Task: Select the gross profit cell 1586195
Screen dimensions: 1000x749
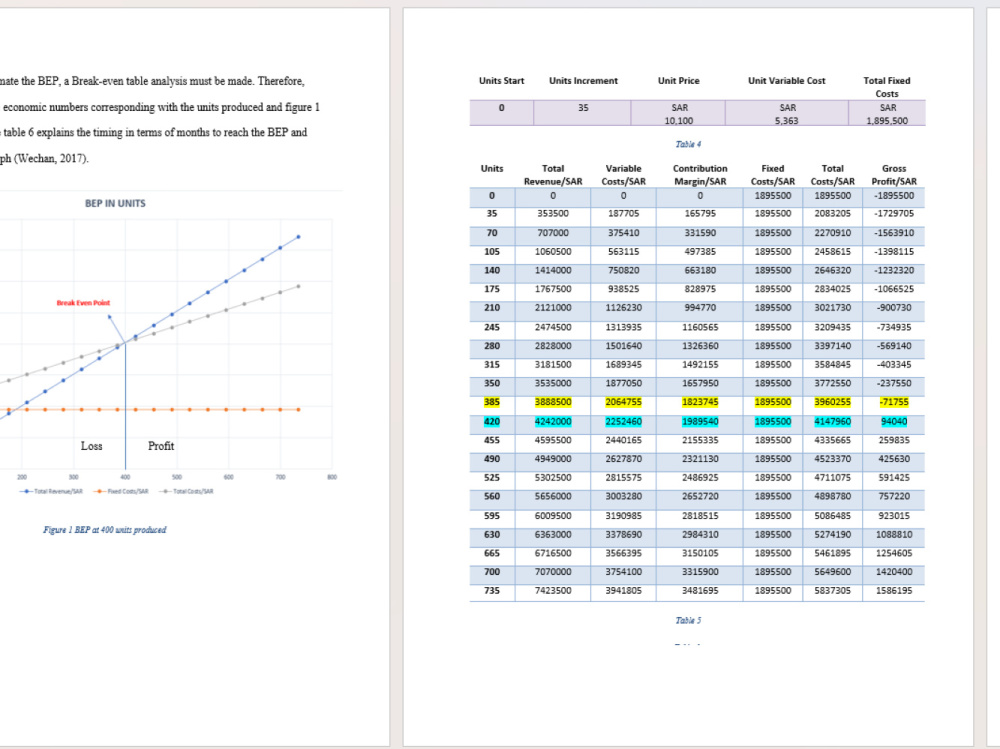Action: (x=893, y=591)
